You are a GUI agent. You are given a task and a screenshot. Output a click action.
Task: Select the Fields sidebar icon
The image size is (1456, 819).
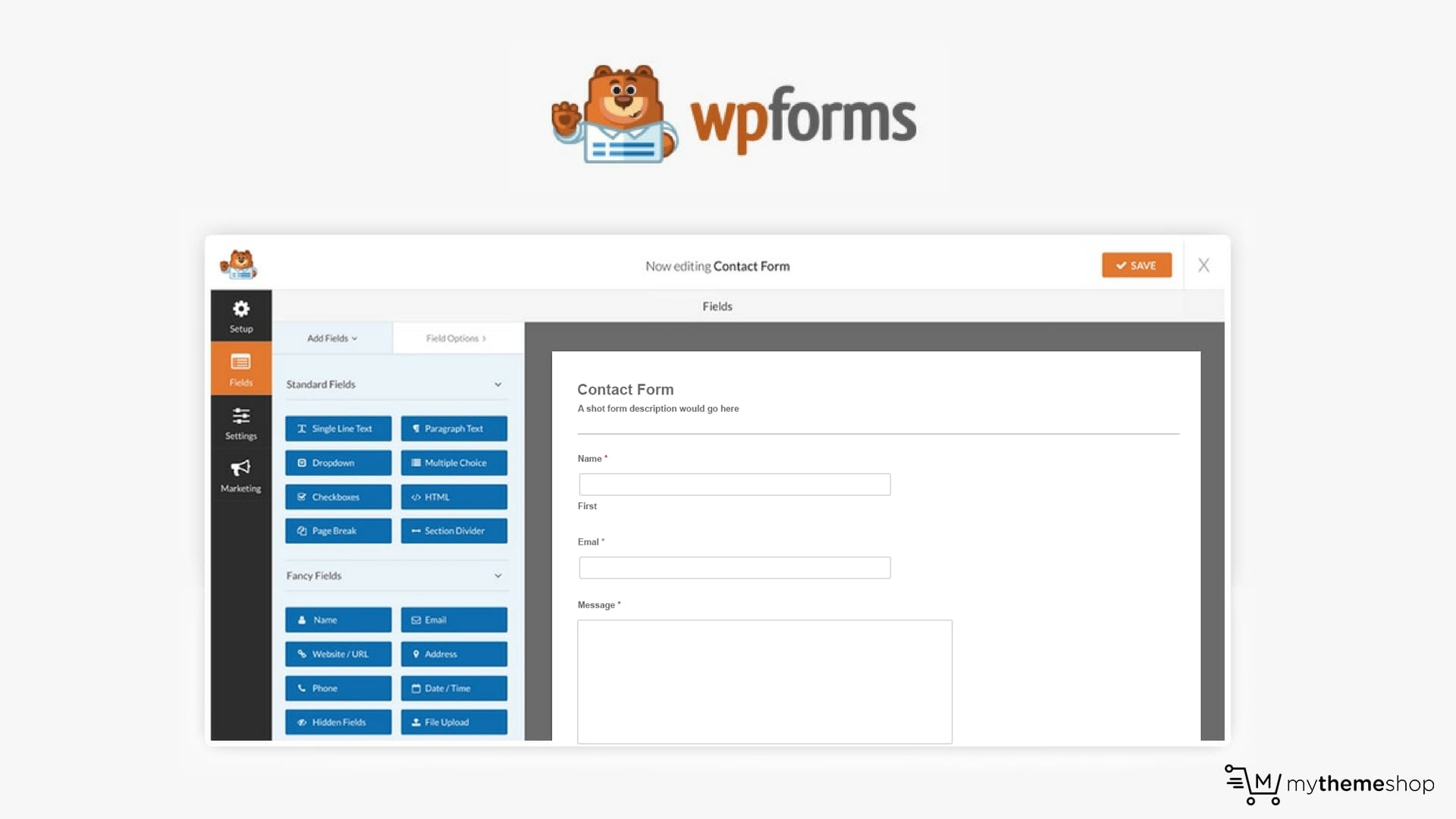coord(241,362)
